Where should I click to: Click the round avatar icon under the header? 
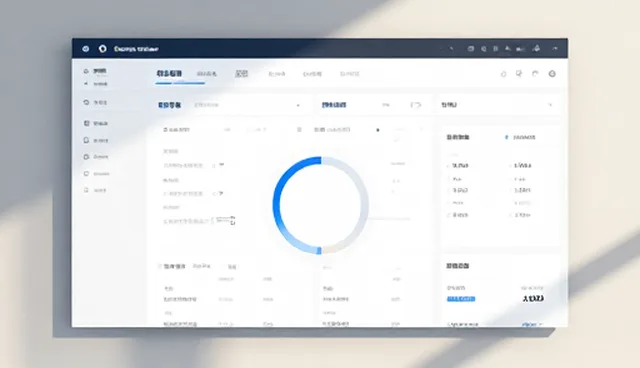552,74
